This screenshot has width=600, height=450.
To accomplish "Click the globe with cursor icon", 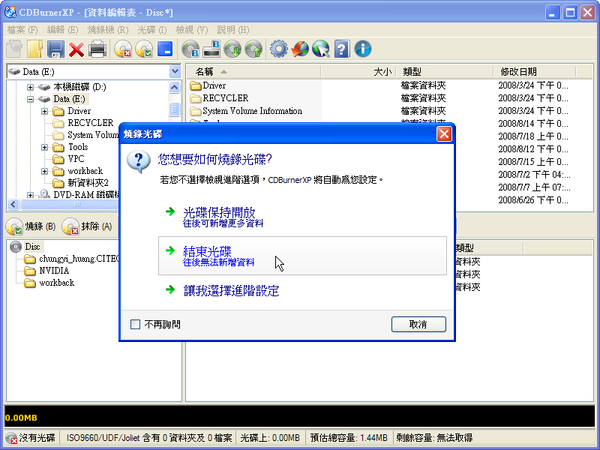I will click(x=321, y=49).
